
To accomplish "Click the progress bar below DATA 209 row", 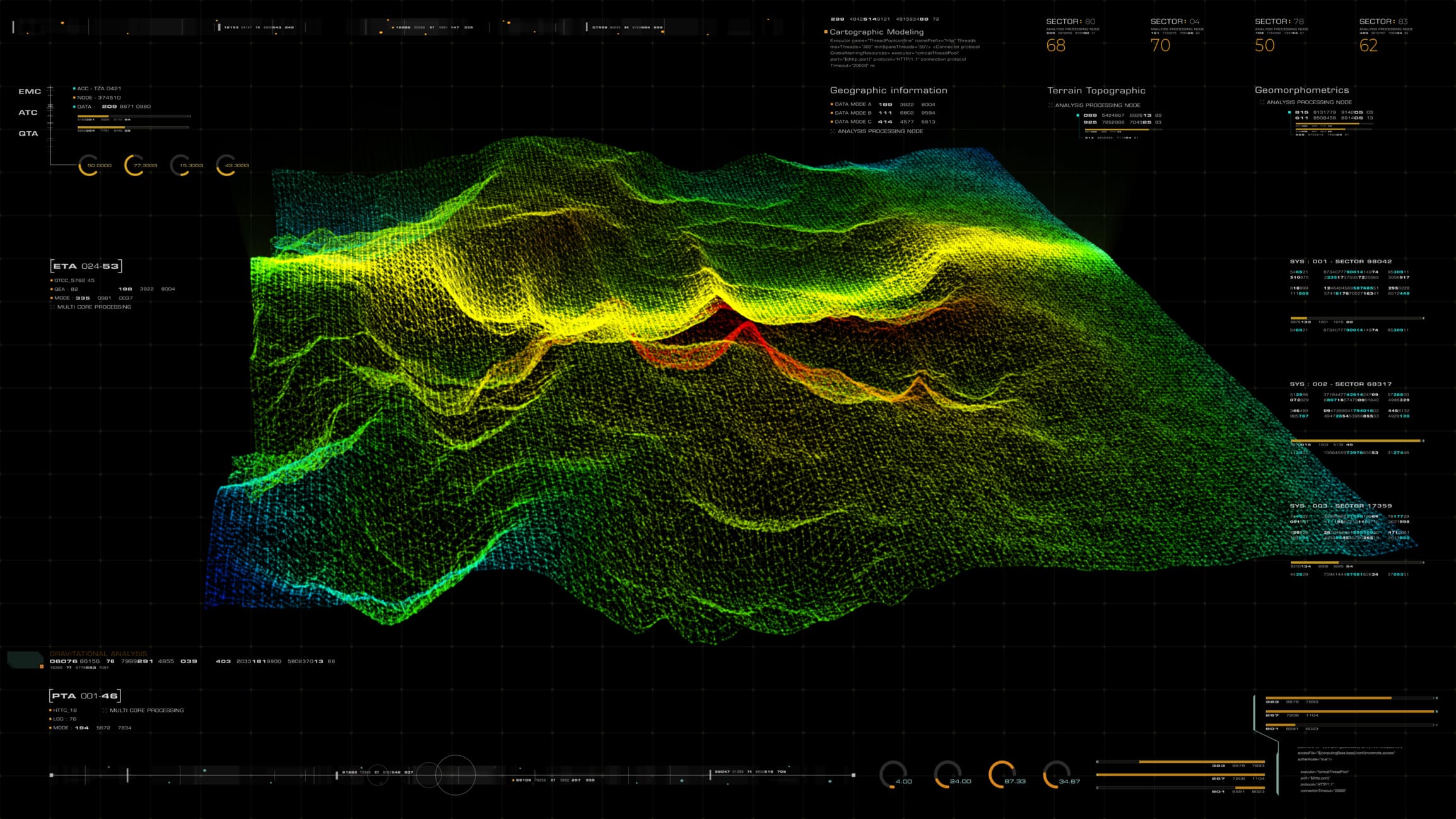I will coord(134,116).
